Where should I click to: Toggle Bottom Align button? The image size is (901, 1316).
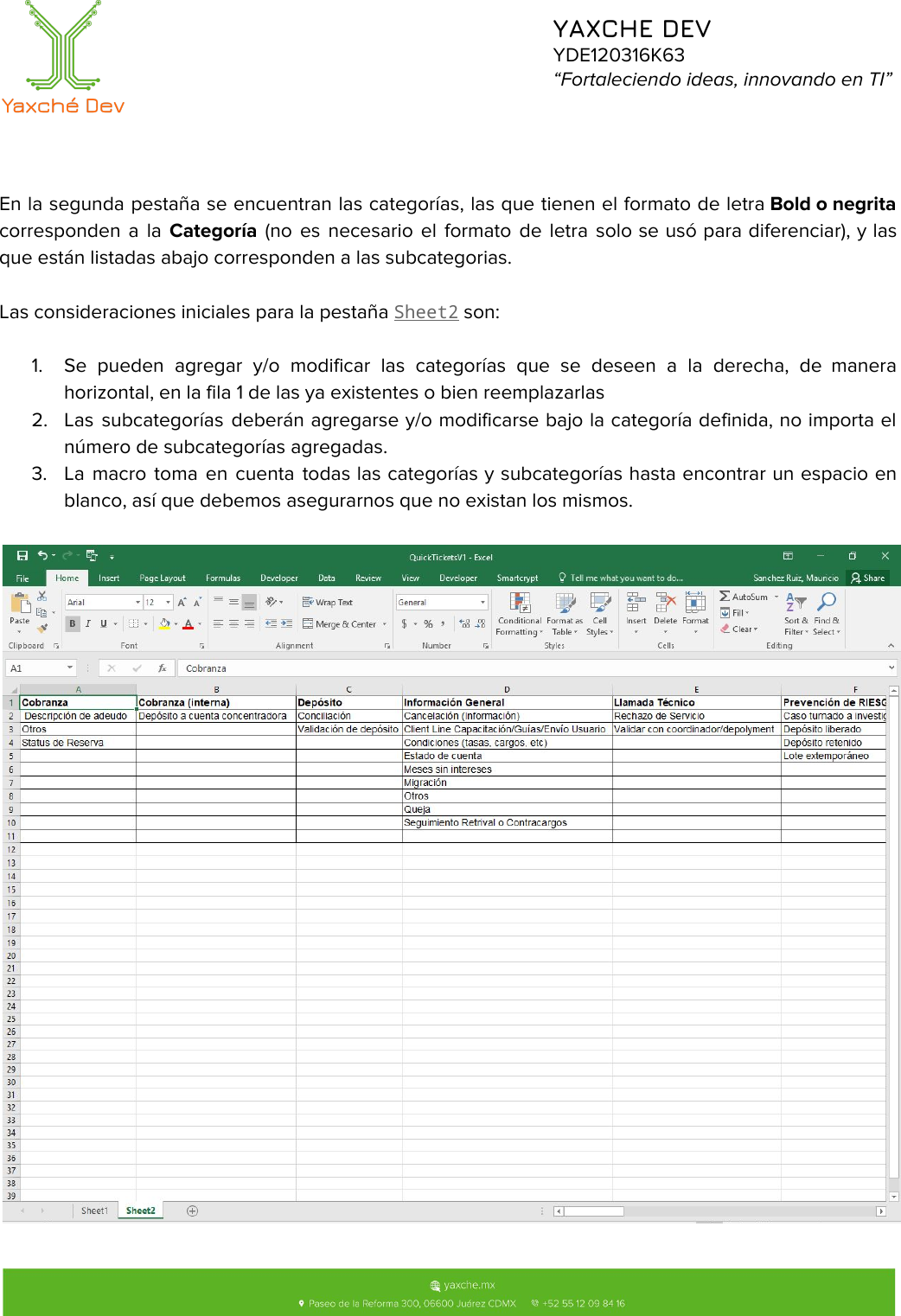[249, 602]
